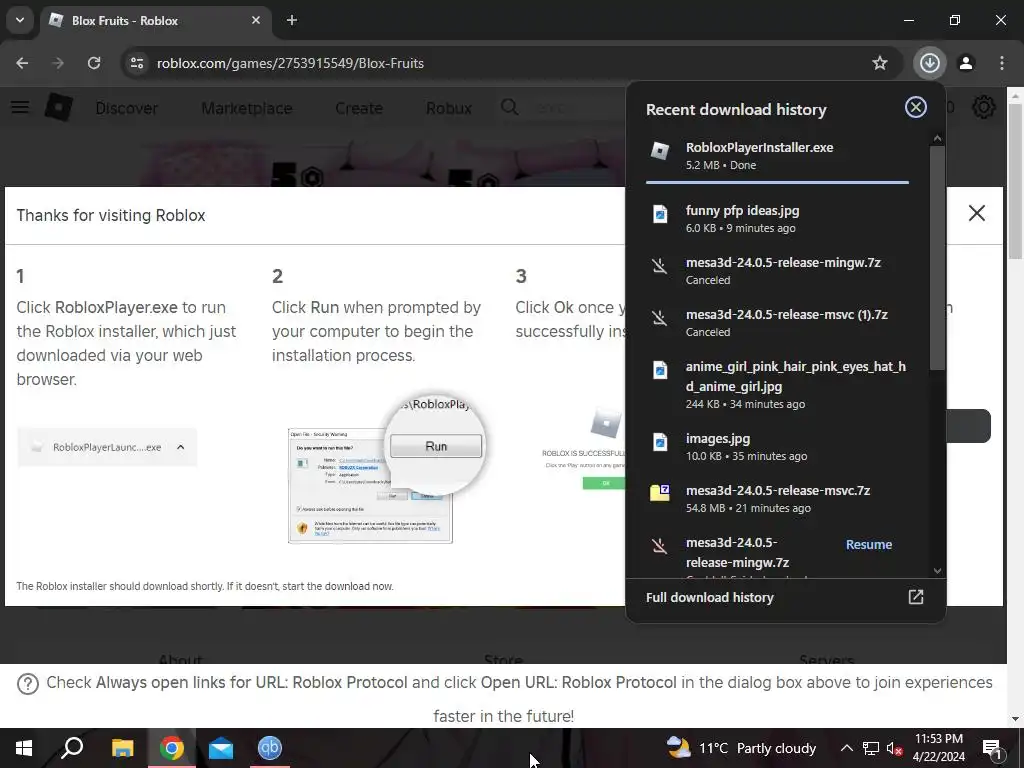Click the canceled mesa3d-24.0.5-release-msvc (1).7z entry
This screenshot has height=768, width=1024.
pos(777,323)
